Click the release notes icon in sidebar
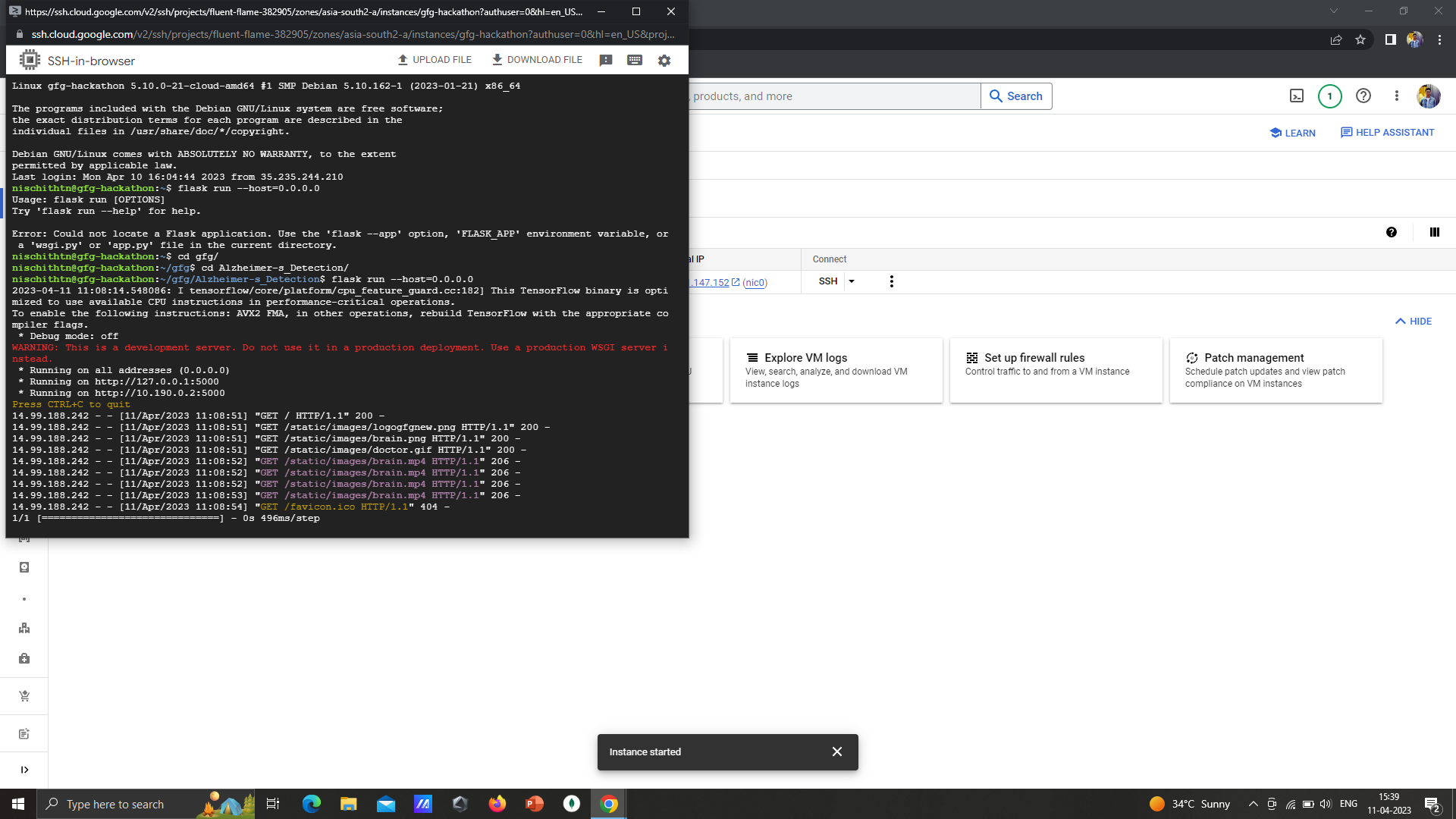Image resolution: width=1456 pixels, height=819 pixels. 24,734
